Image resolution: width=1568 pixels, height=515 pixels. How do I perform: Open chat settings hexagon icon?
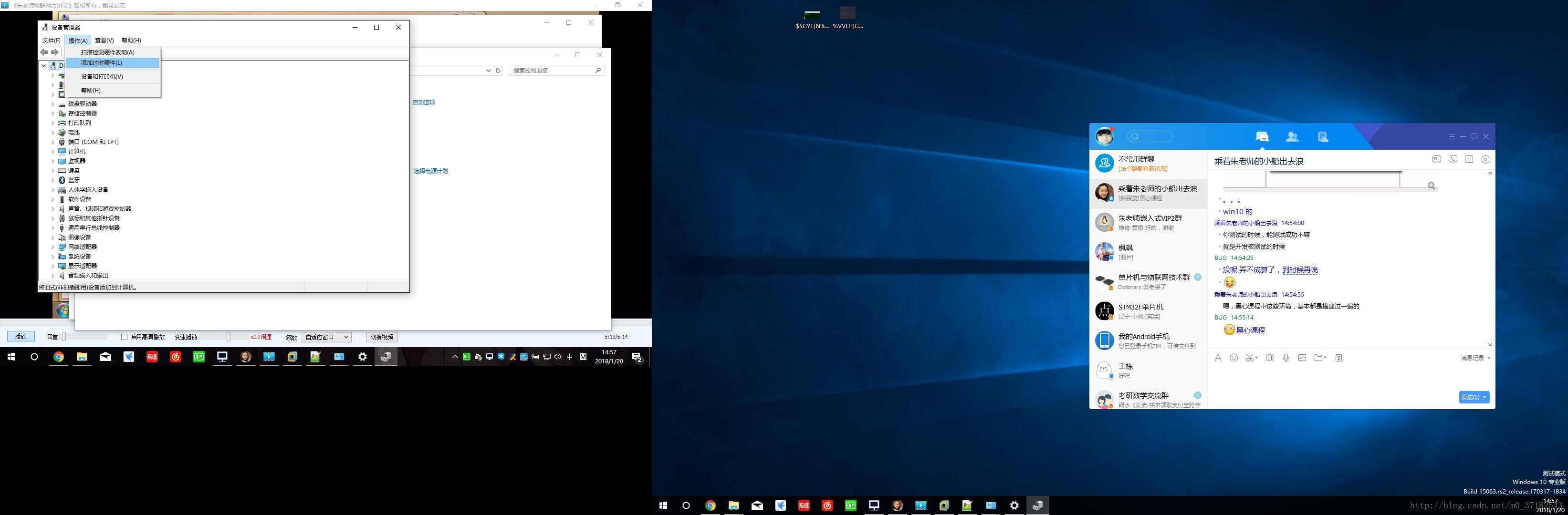point(1485,159)
